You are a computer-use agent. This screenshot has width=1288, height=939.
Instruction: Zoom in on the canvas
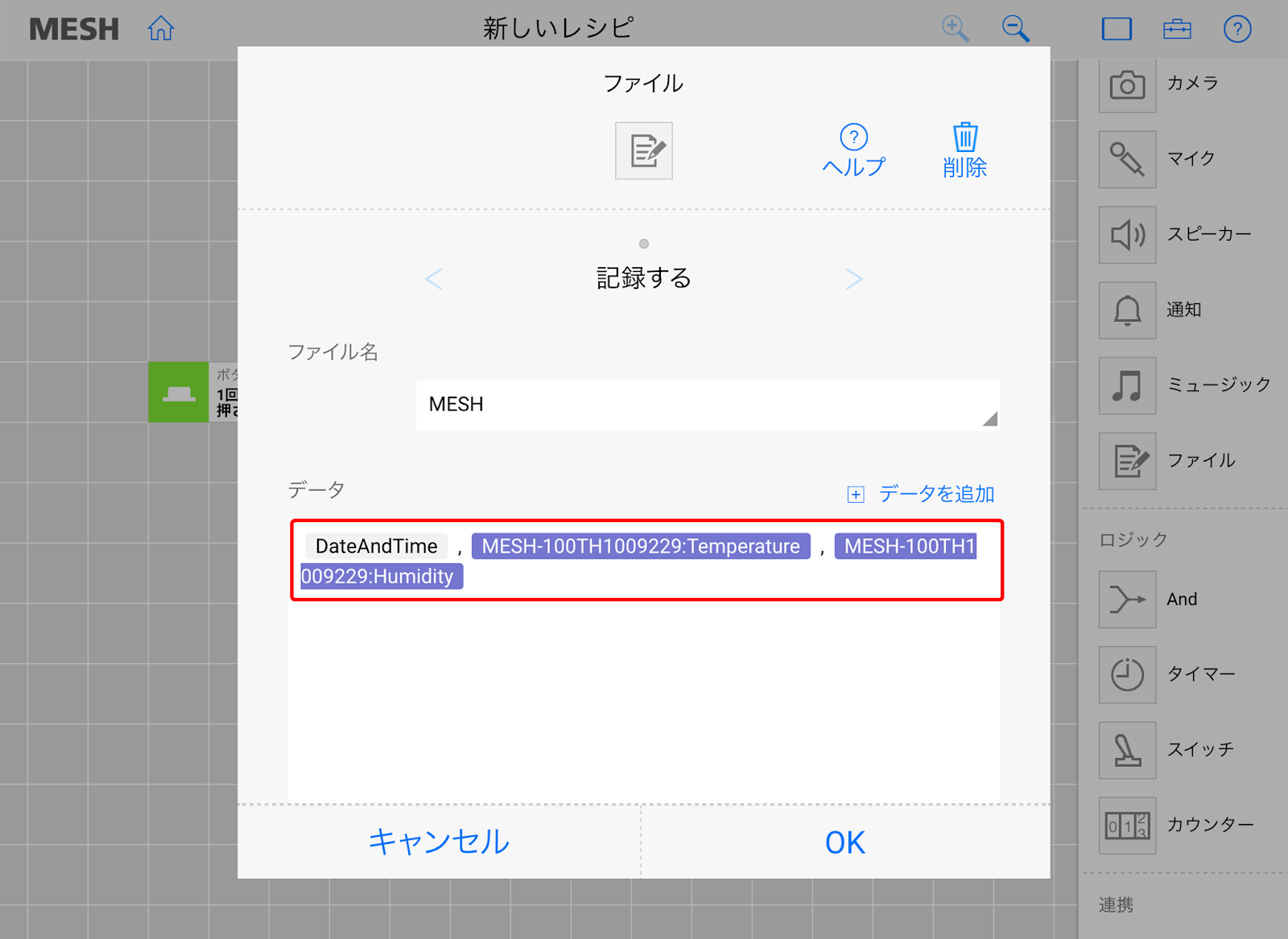tap(955, 28)
